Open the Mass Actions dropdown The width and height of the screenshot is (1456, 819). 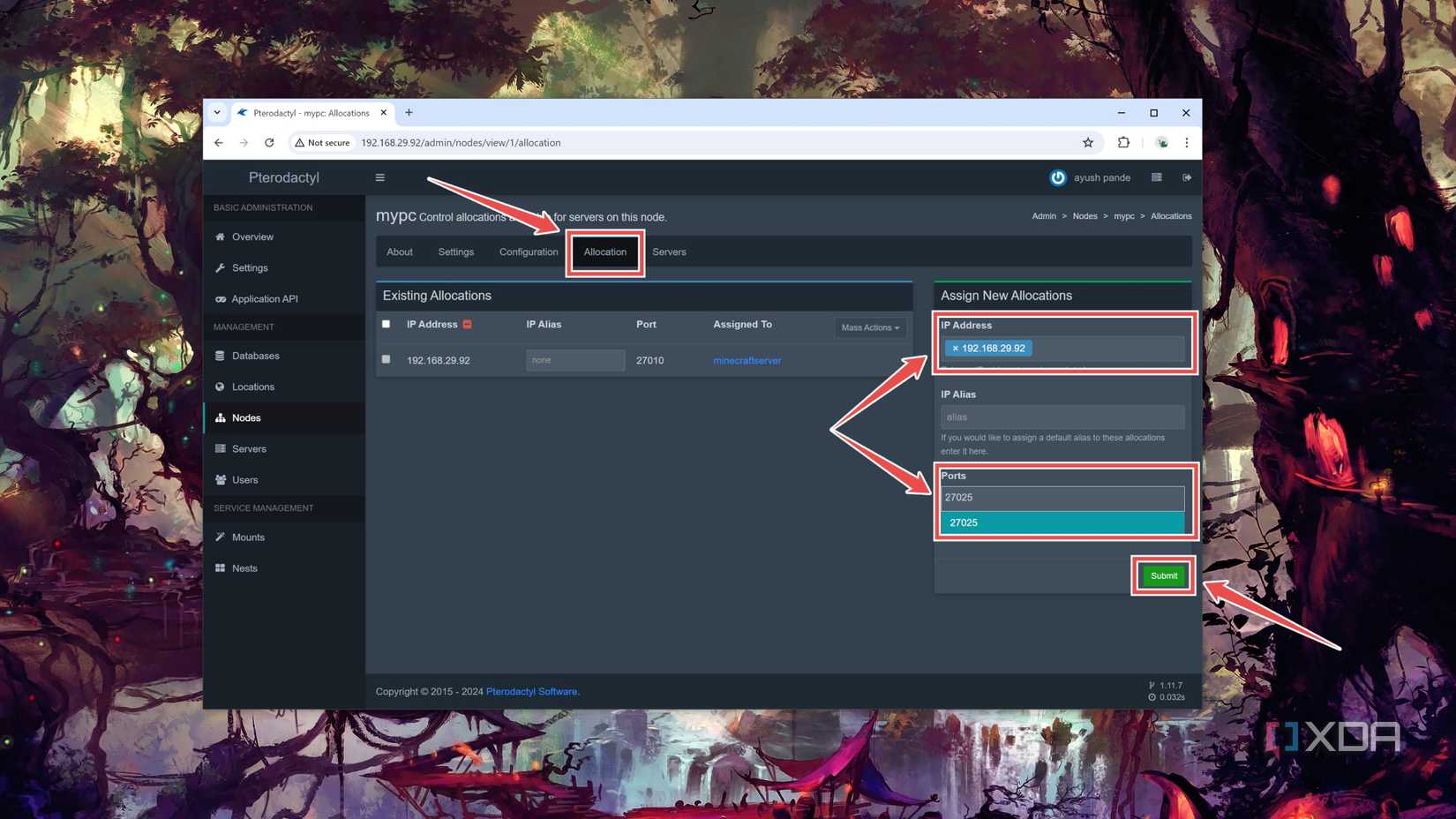click(x=868, y=327)
